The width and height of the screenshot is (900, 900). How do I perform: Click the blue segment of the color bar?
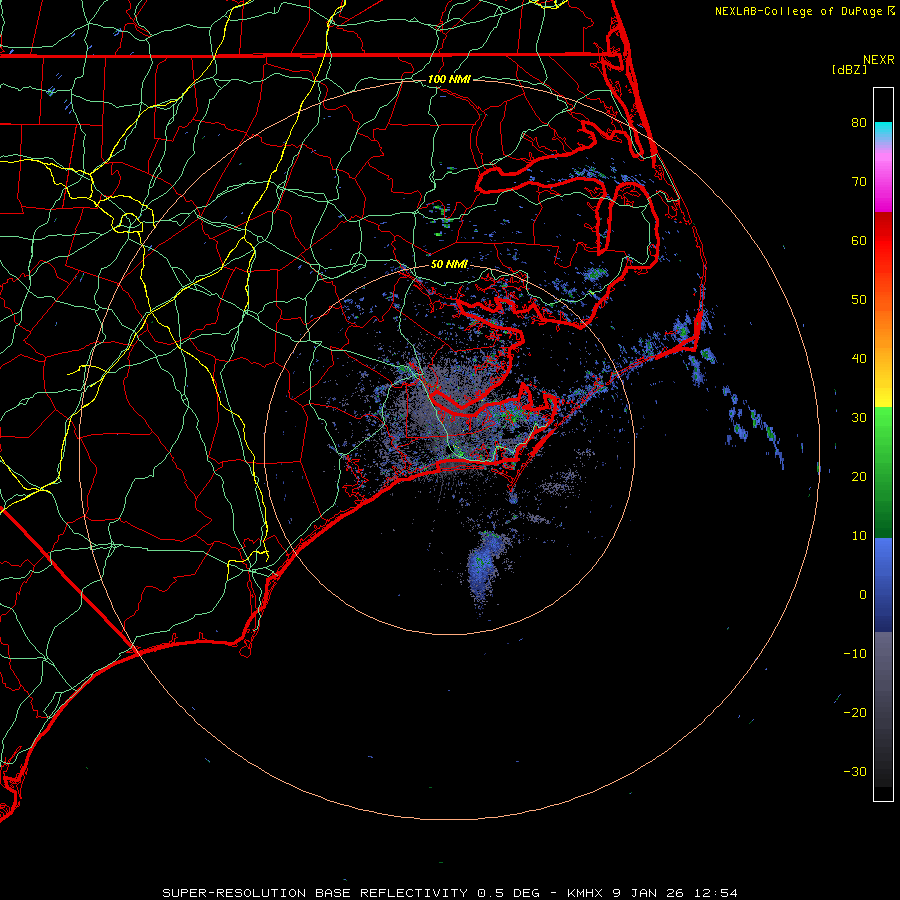pos(883,585)
